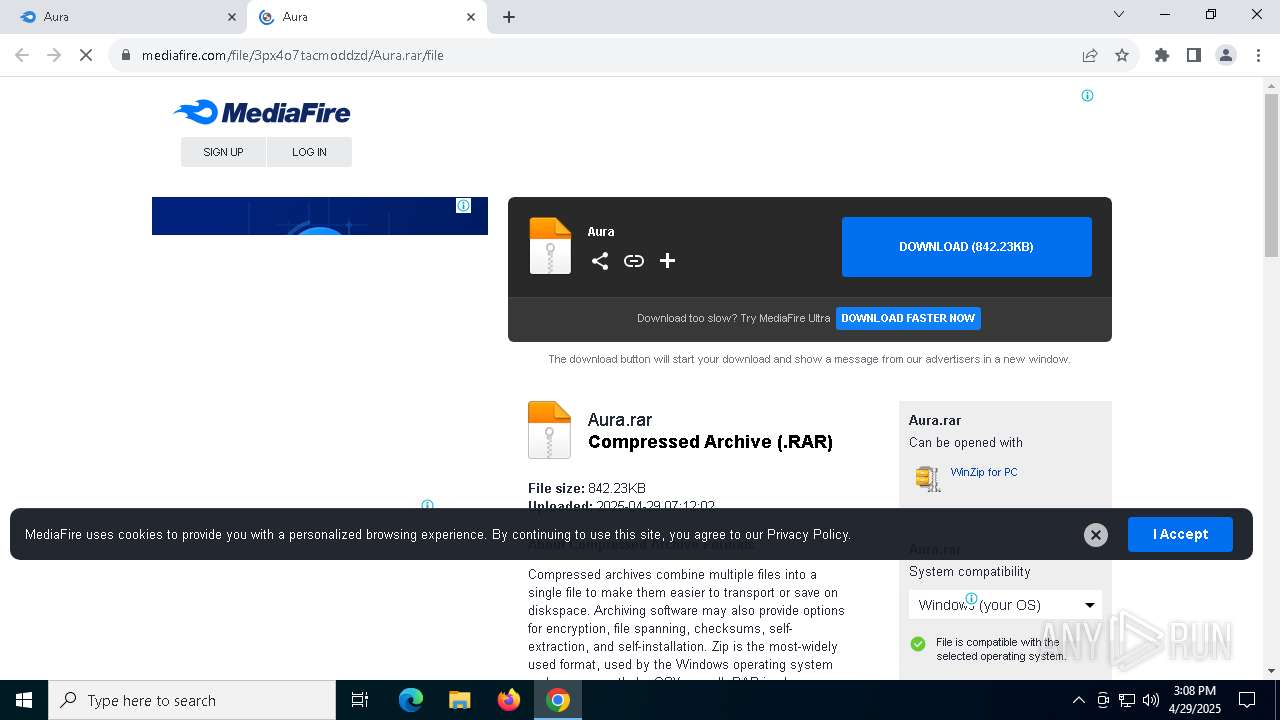Image resolution: width=1280 pixels, height=720 pixels.
Task: Click DOWNLOAD FASTER NOW button
Action: tap(908, 318)
